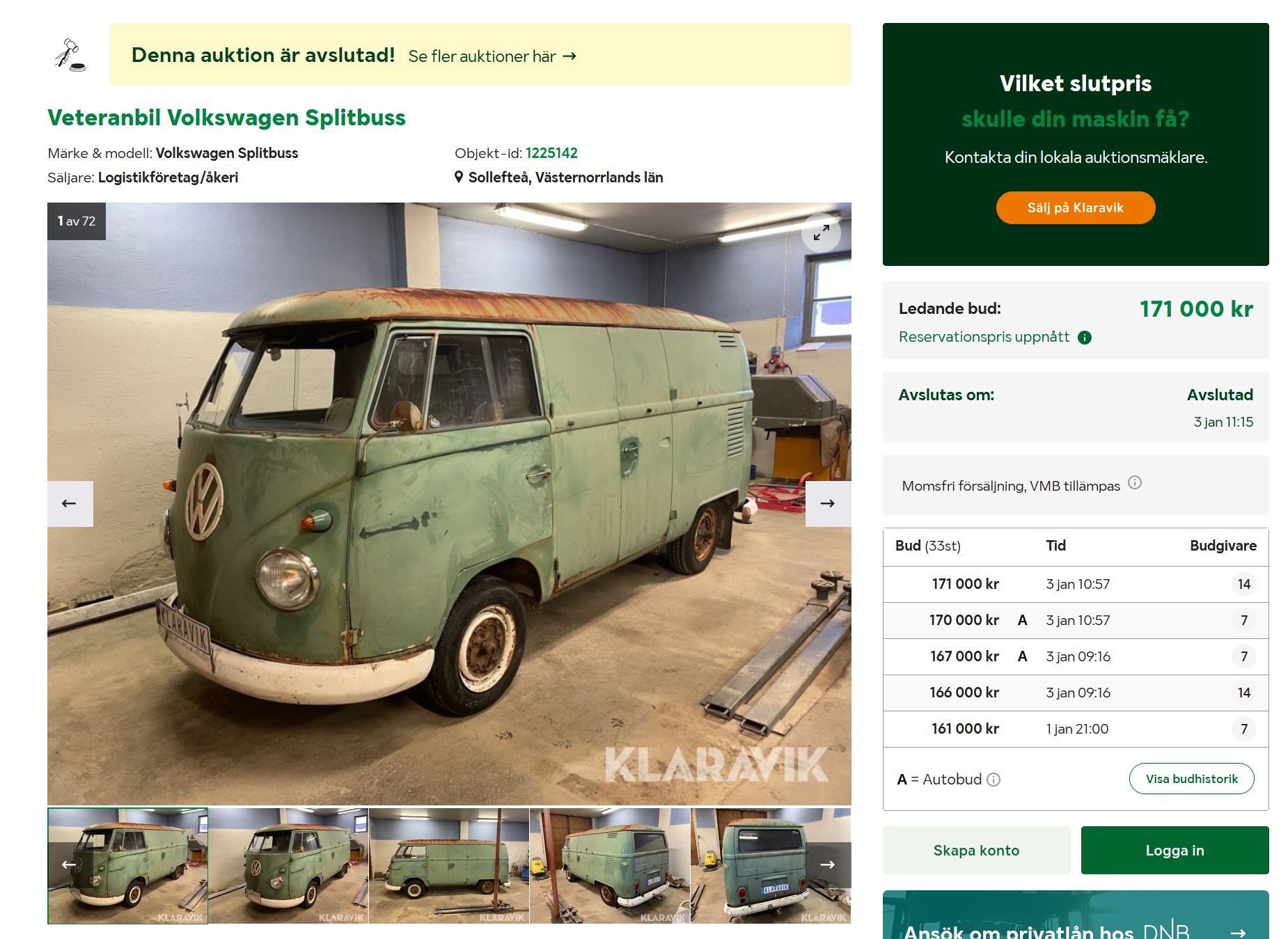Click Sälj på Klaravik button
The image size is (1288, 939).
[x=1076, y=207]
